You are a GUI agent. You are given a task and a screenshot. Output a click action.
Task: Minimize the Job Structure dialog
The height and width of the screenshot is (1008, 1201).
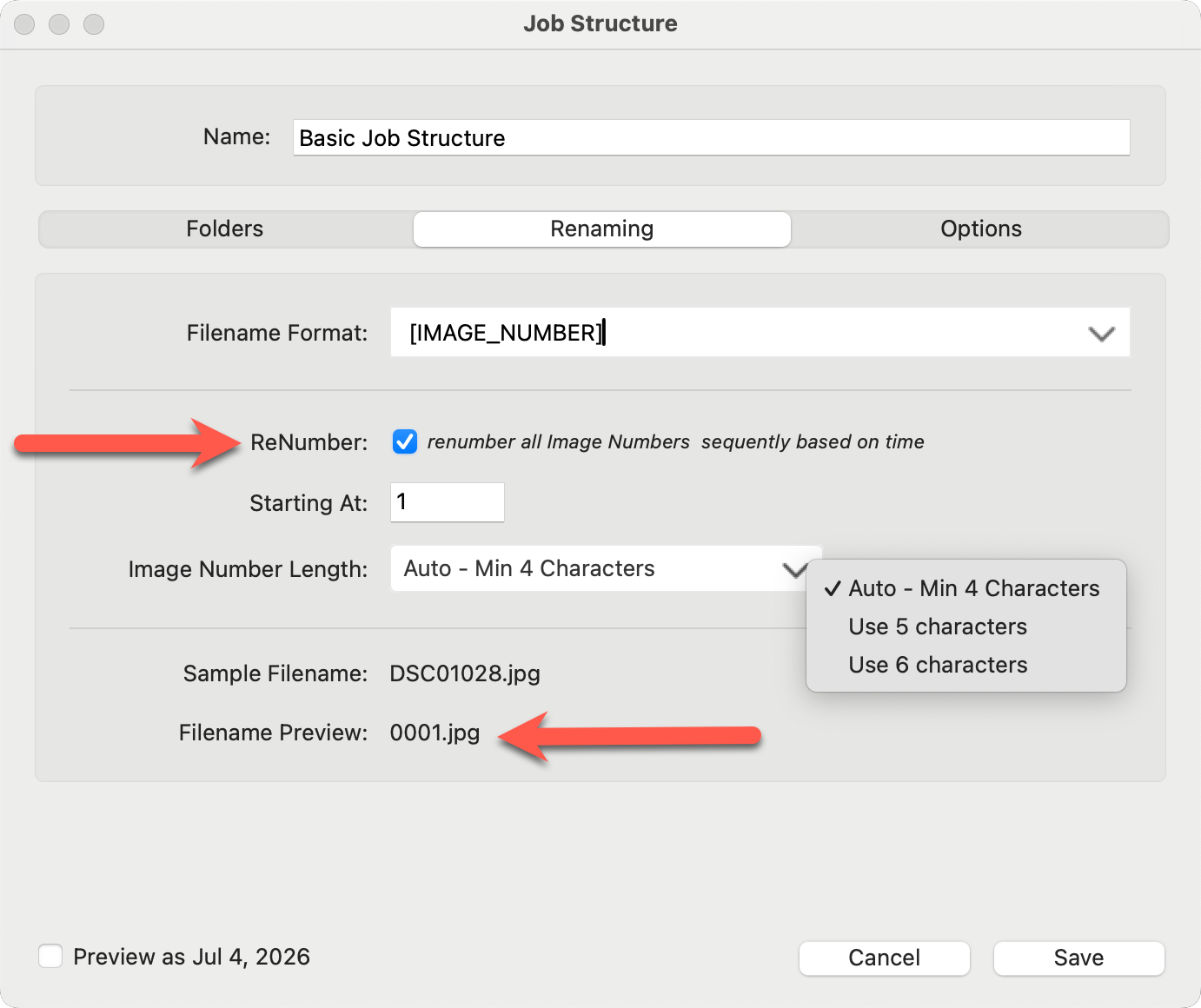coord(59,24)
